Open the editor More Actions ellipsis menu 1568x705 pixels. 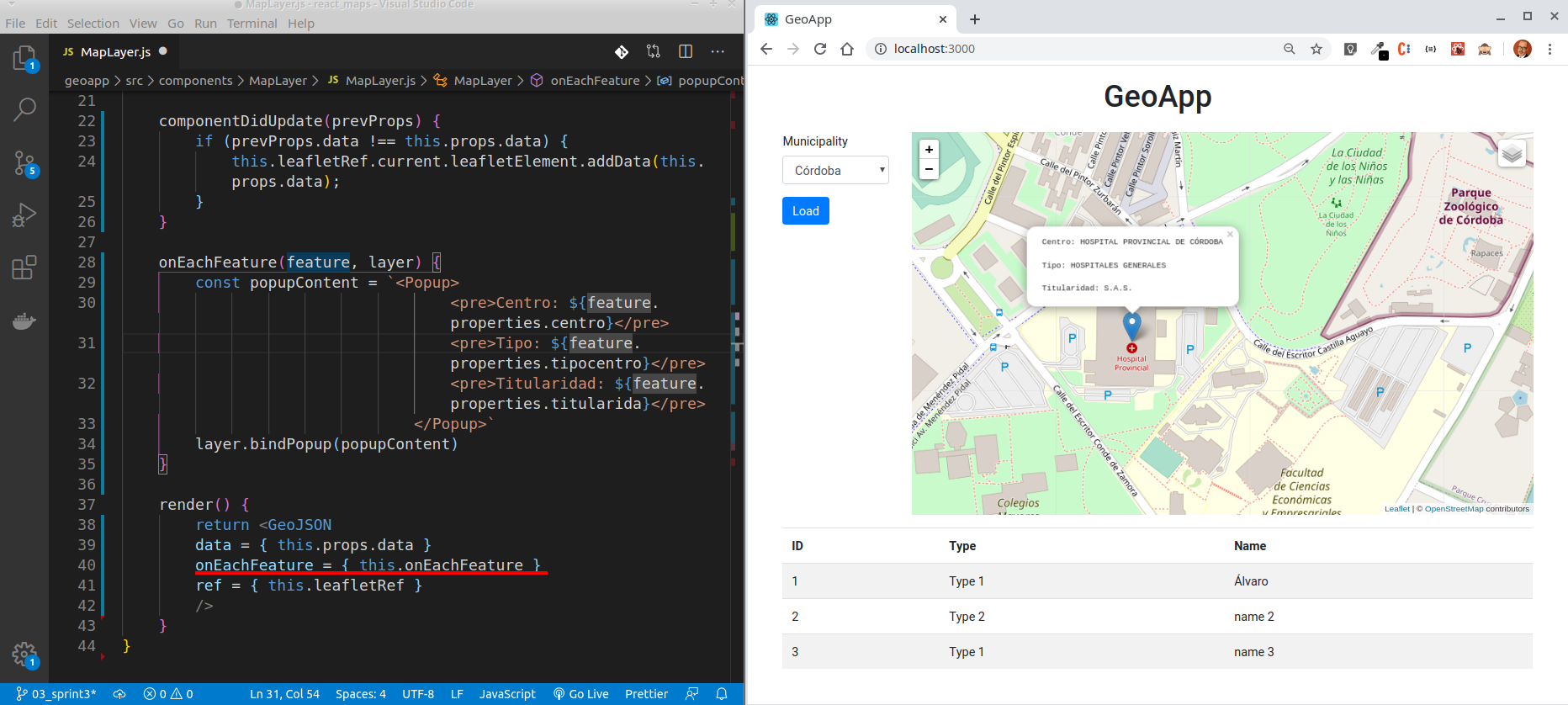tap(718, 52)
